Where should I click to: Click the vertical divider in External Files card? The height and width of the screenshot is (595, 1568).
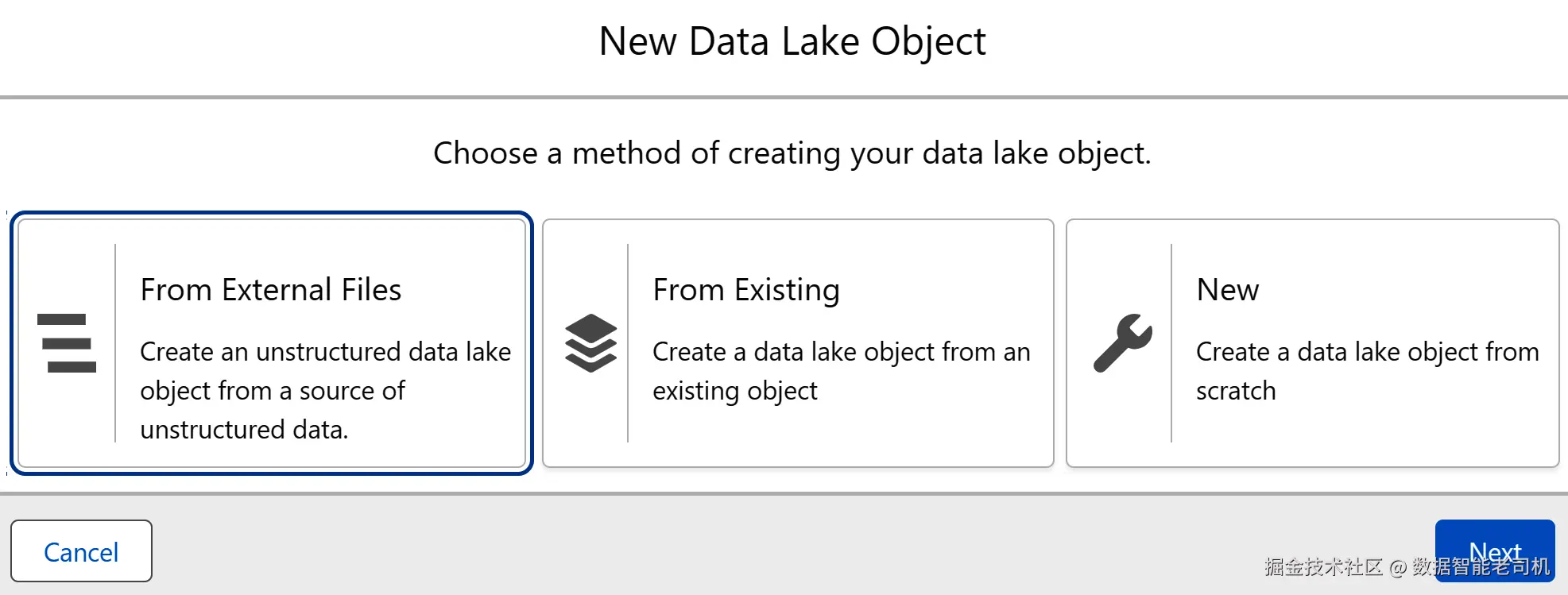(x=115, y=343)
